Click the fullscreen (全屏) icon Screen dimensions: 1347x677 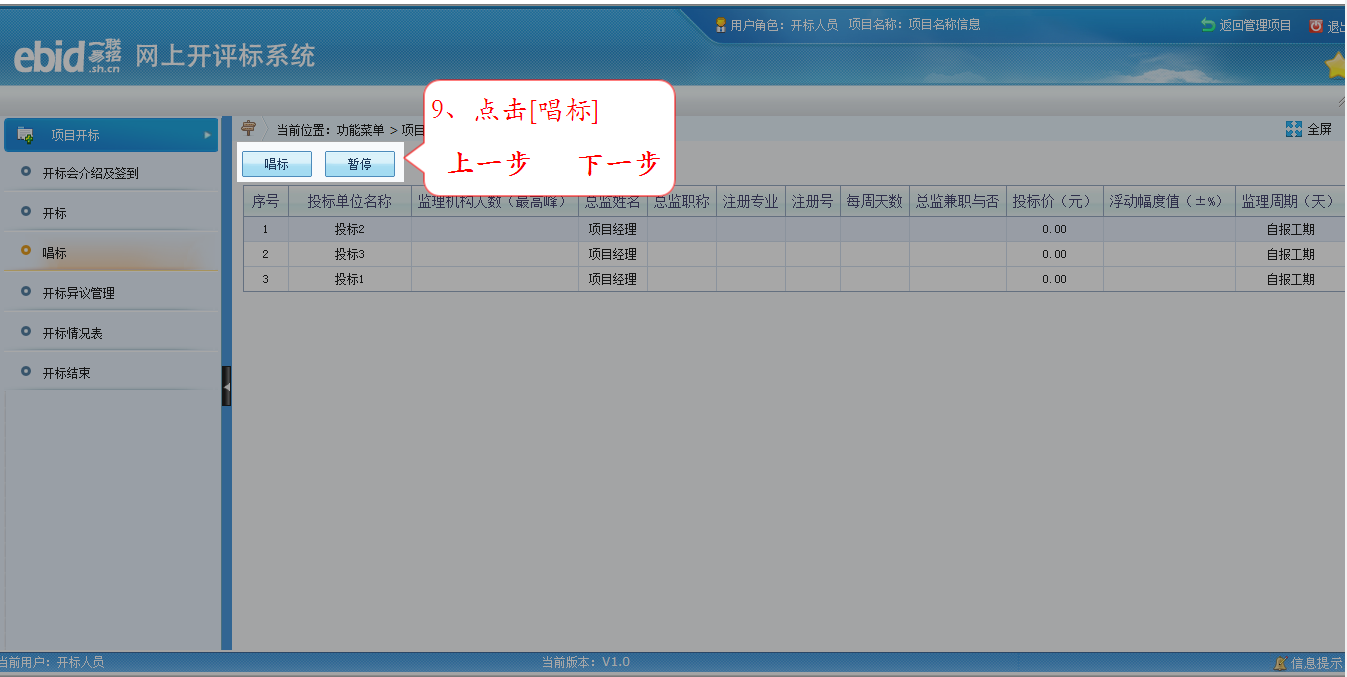(x=1293, y=129)
